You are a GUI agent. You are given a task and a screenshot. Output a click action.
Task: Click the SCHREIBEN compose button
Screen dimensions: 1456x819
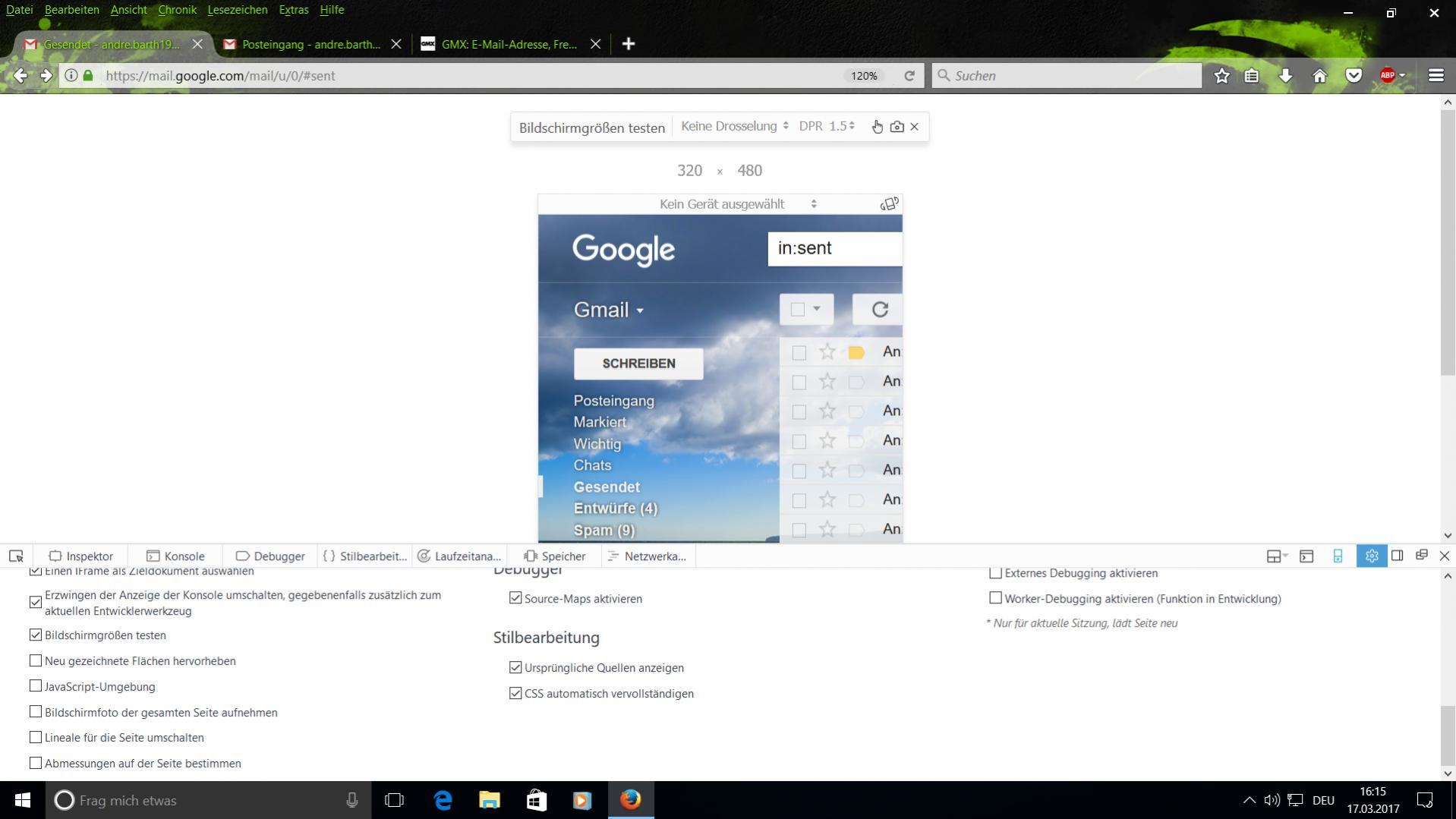(x=638, y=364)
